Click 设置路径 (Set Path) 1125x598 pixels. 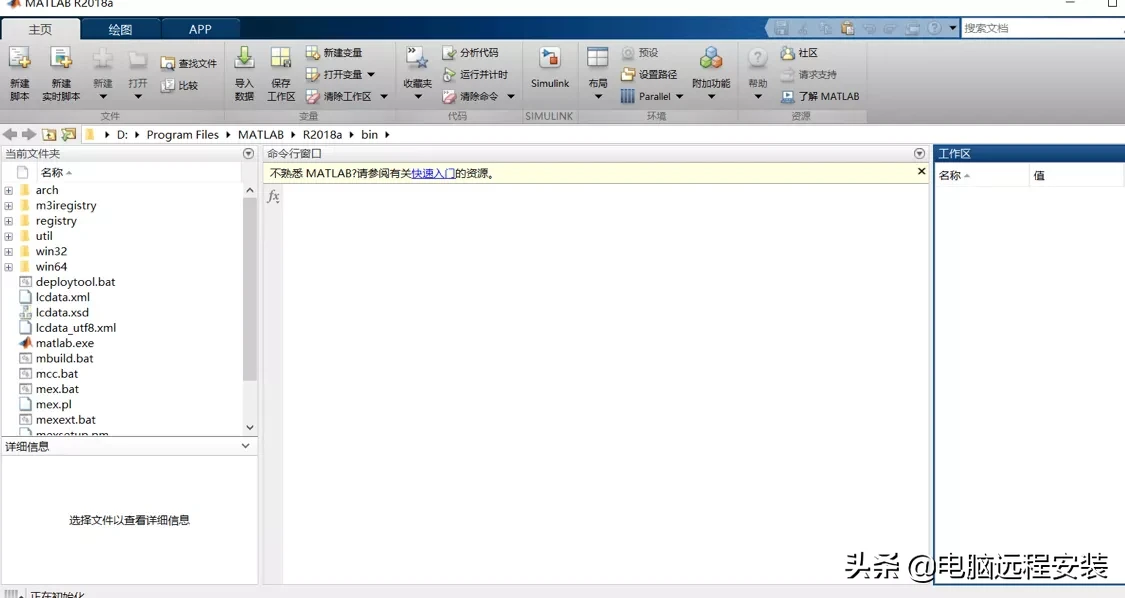(649, 75)
